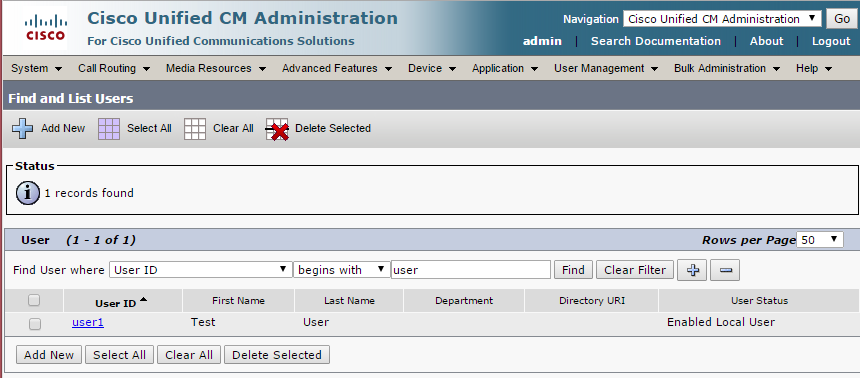
Task: Click the Clear All toolbar label
Action: pyautogui.click(x=233, y=128)
